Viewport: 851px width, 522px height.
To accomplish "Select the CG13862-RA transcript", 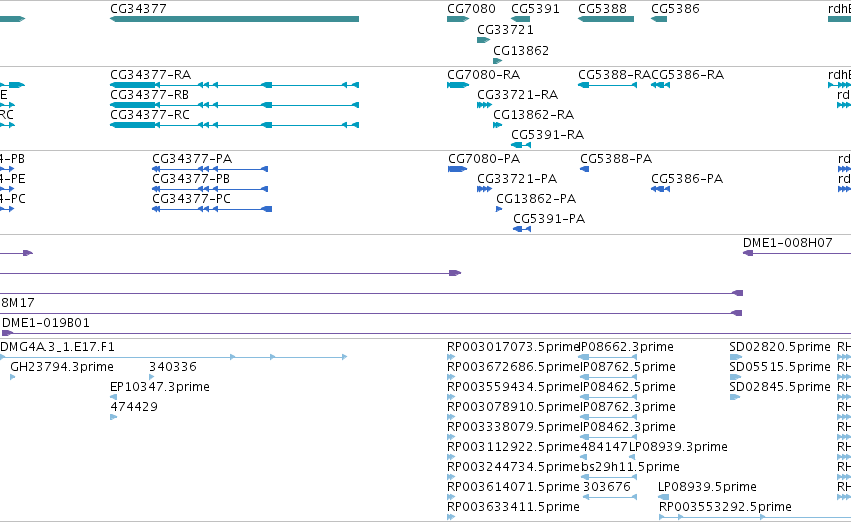I will (498, 125).
